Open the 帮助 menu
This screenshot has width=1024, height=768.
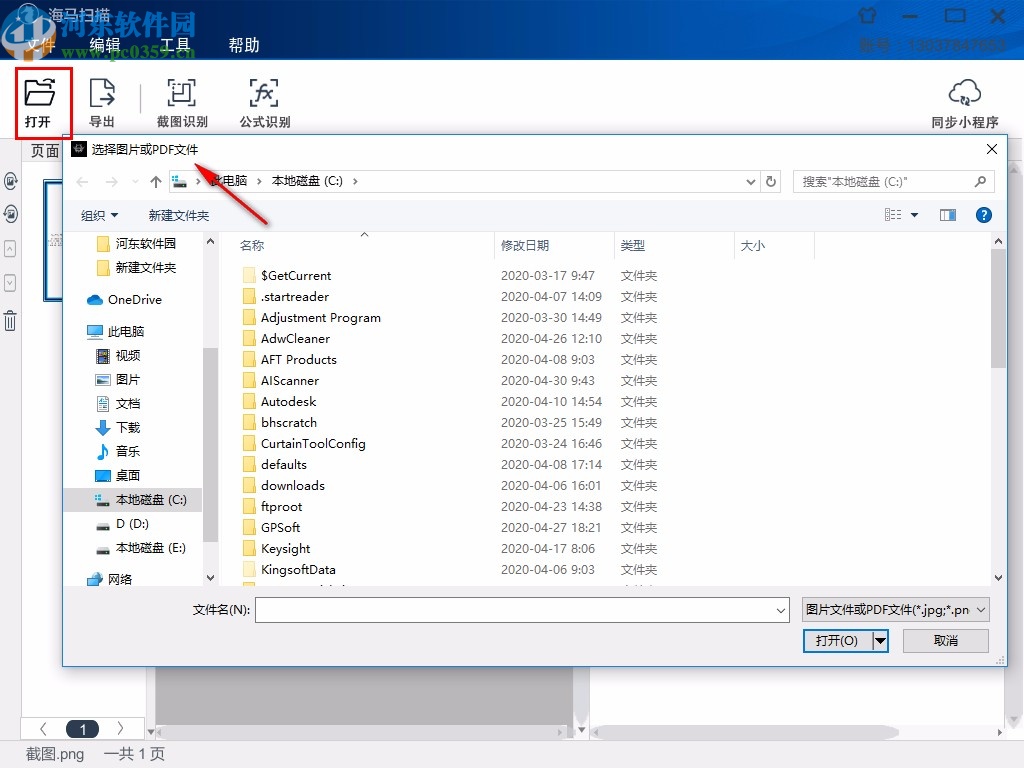(x=244, y=44)
